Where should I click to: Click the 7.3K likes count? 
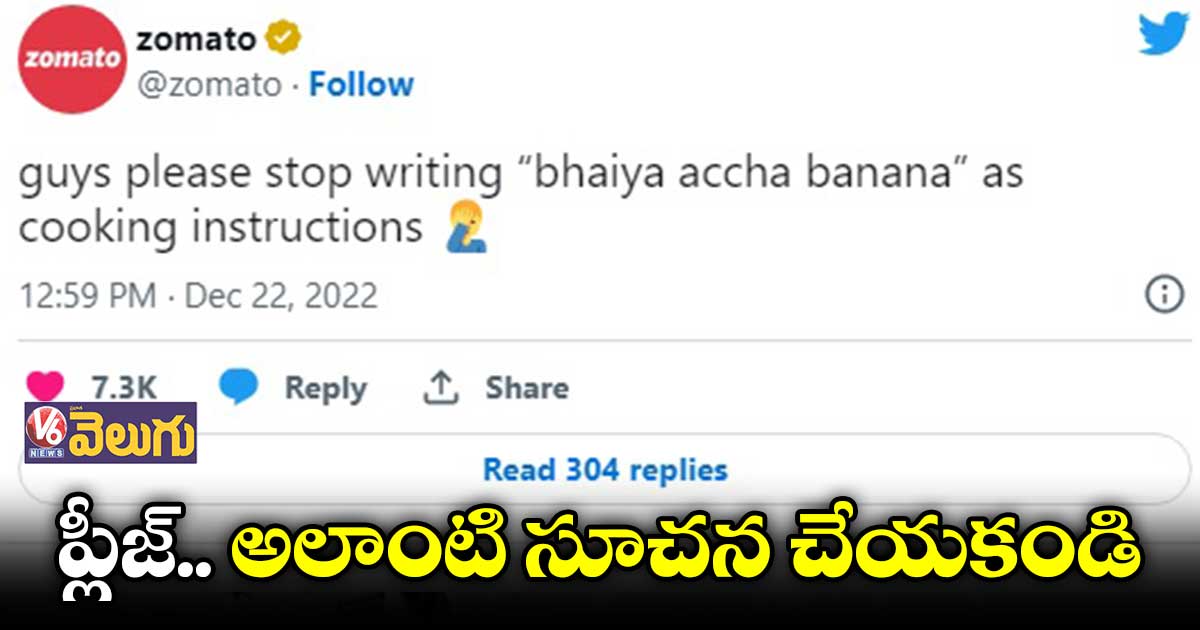tap(123, 388)
